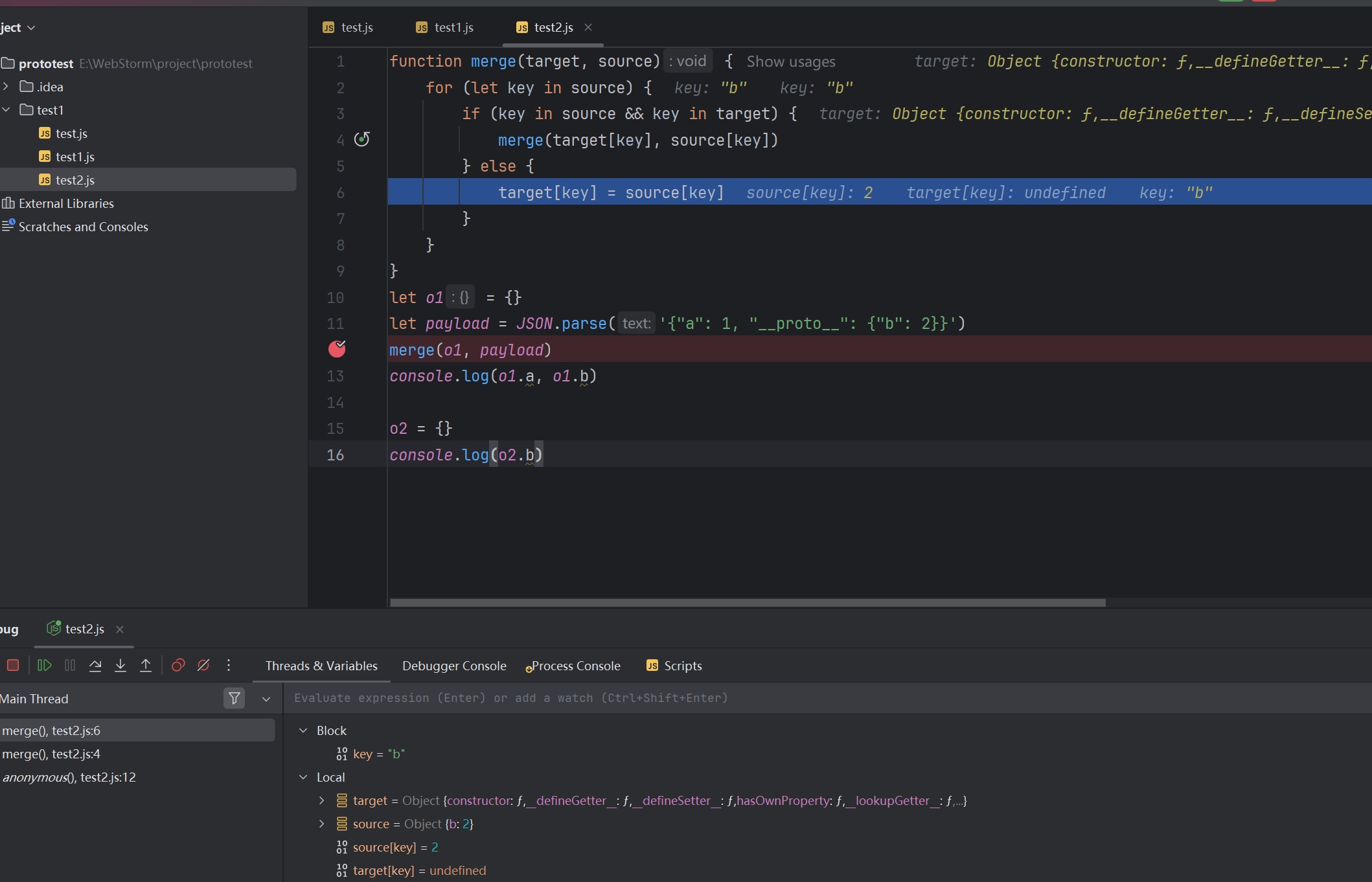Toggle Mute Breakpoints in the debug toolbar
The image size is (1372, 882).
pos(203,665)
